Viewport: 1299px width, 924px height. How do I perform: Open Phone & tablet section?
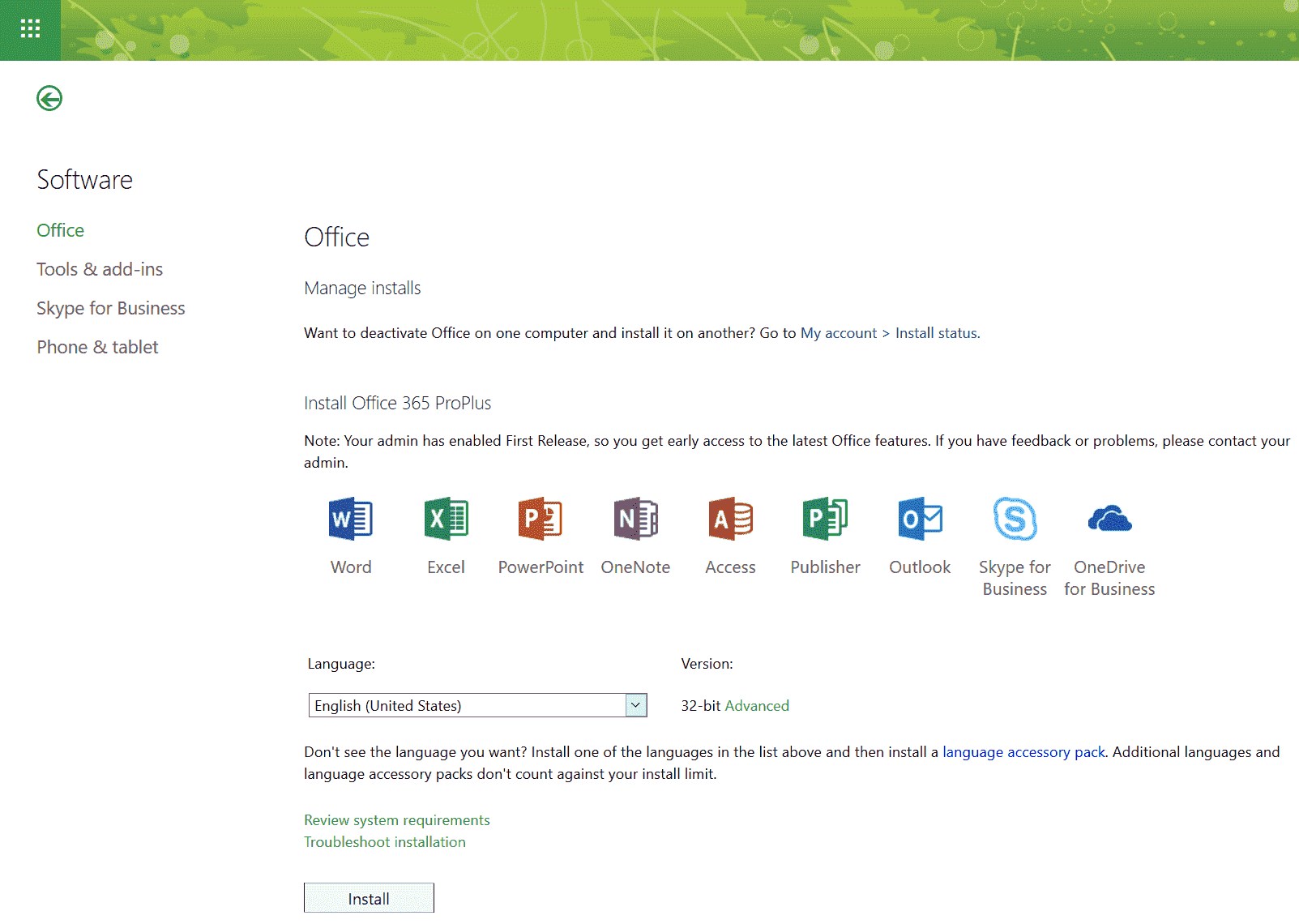coord(97,347)
